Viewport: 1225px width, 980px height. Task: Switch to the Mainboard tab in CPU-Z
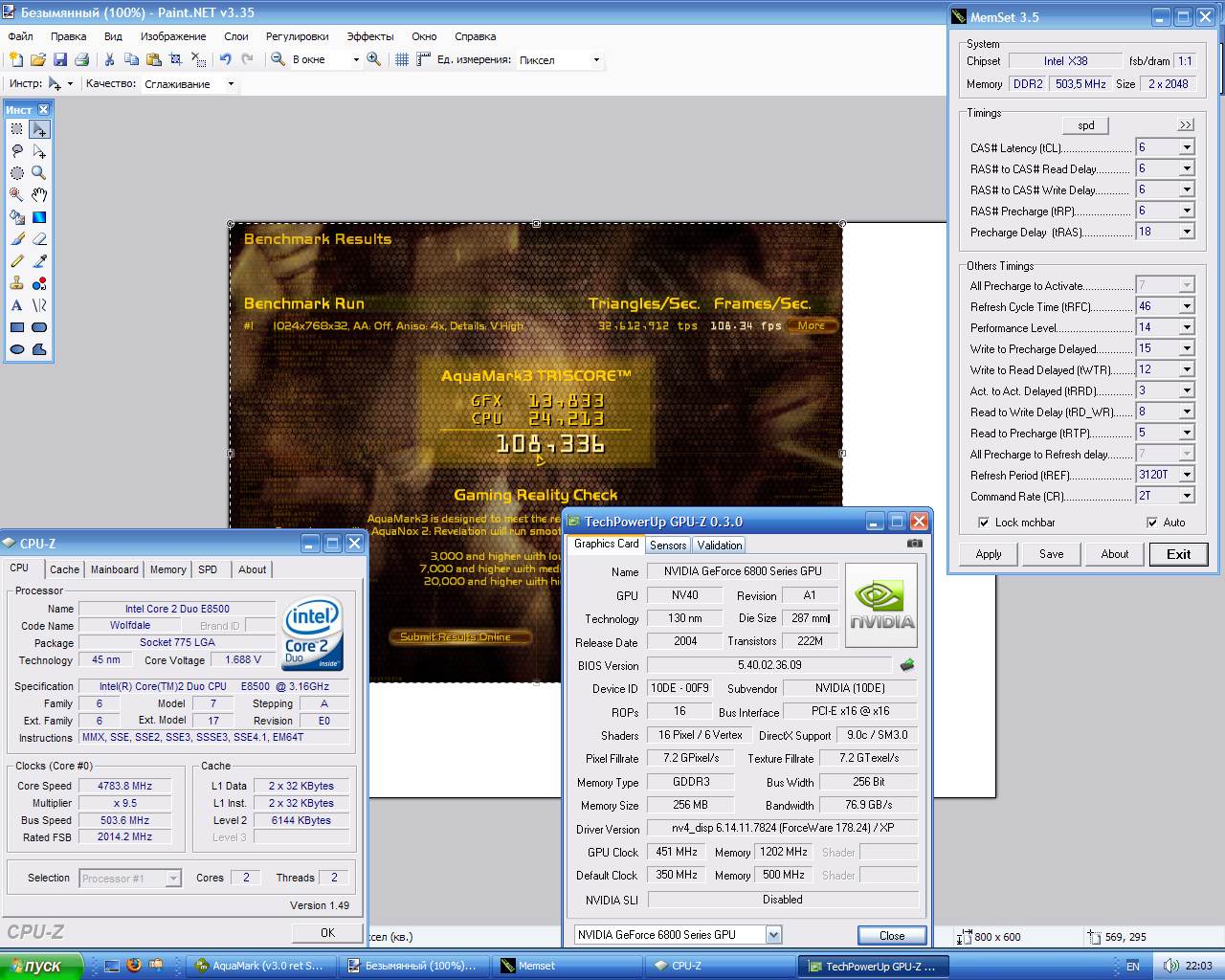115,569
